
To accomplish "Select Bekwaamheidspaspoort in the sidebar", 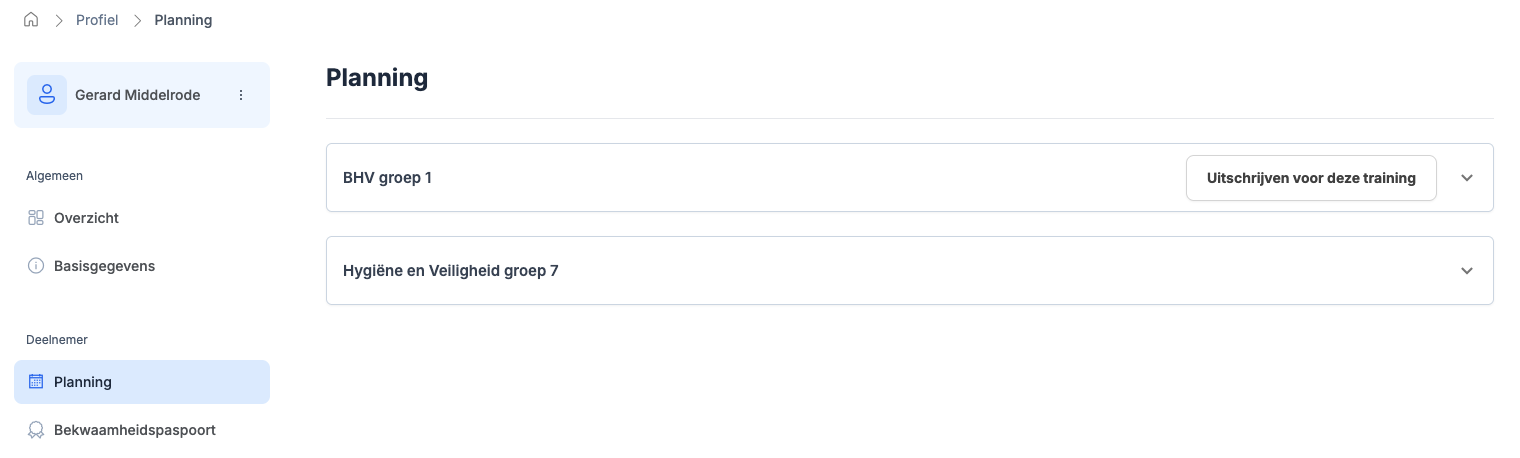I will [x=134, y=430].
